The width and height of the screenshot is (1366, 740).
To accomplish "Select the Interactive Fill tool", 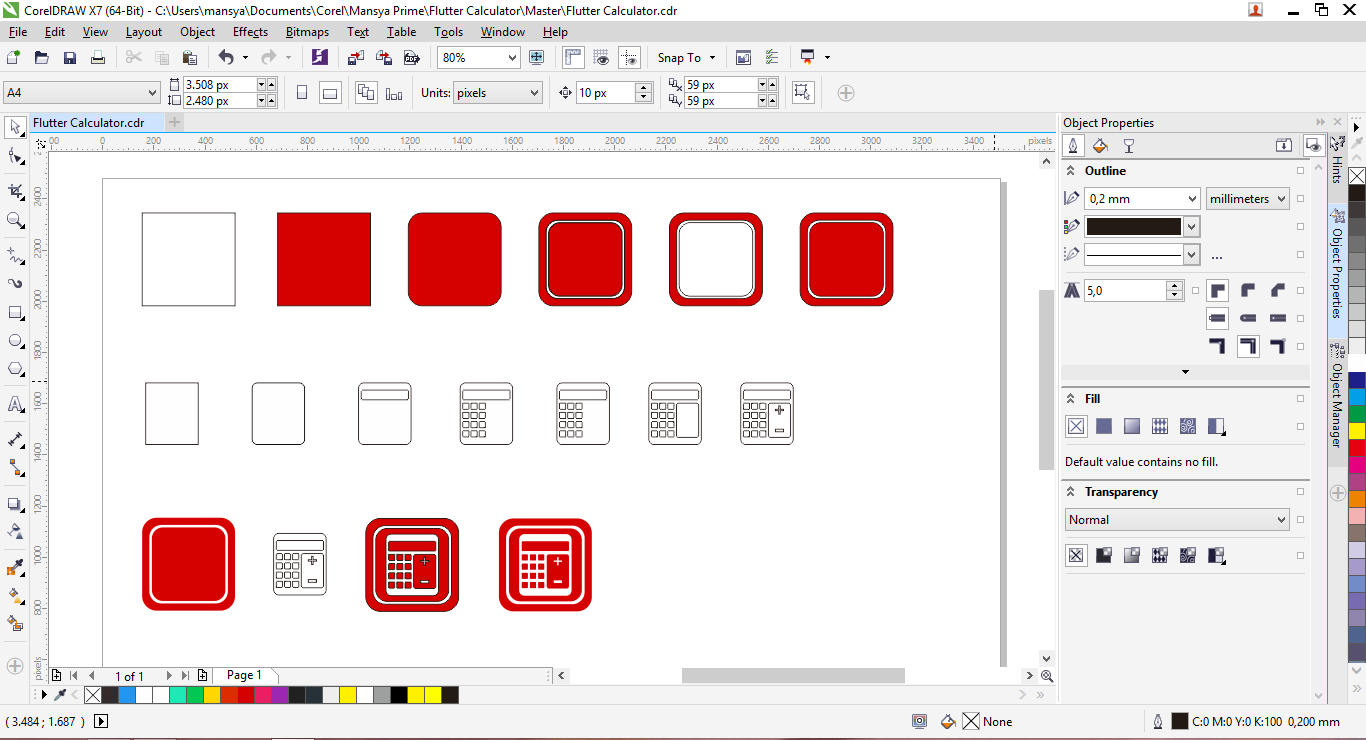I will point(15,596).
